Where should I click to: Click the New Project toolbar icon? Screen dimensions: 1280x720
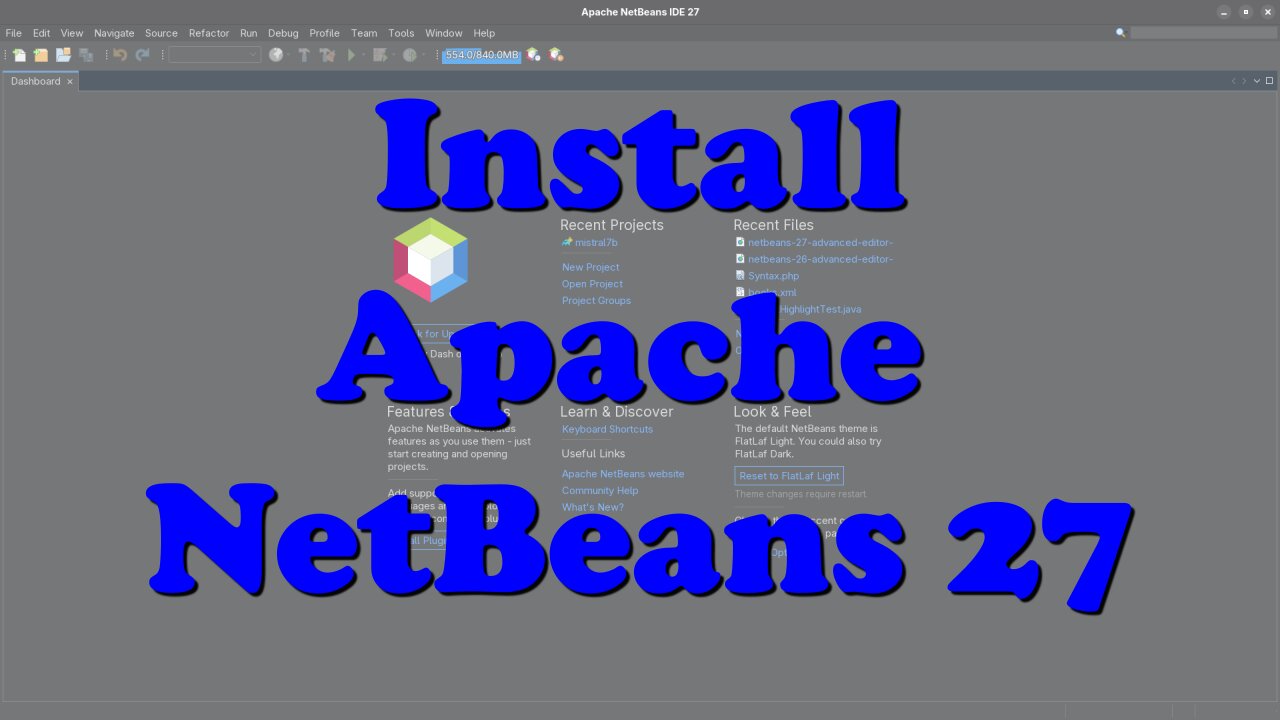point(41,55)
